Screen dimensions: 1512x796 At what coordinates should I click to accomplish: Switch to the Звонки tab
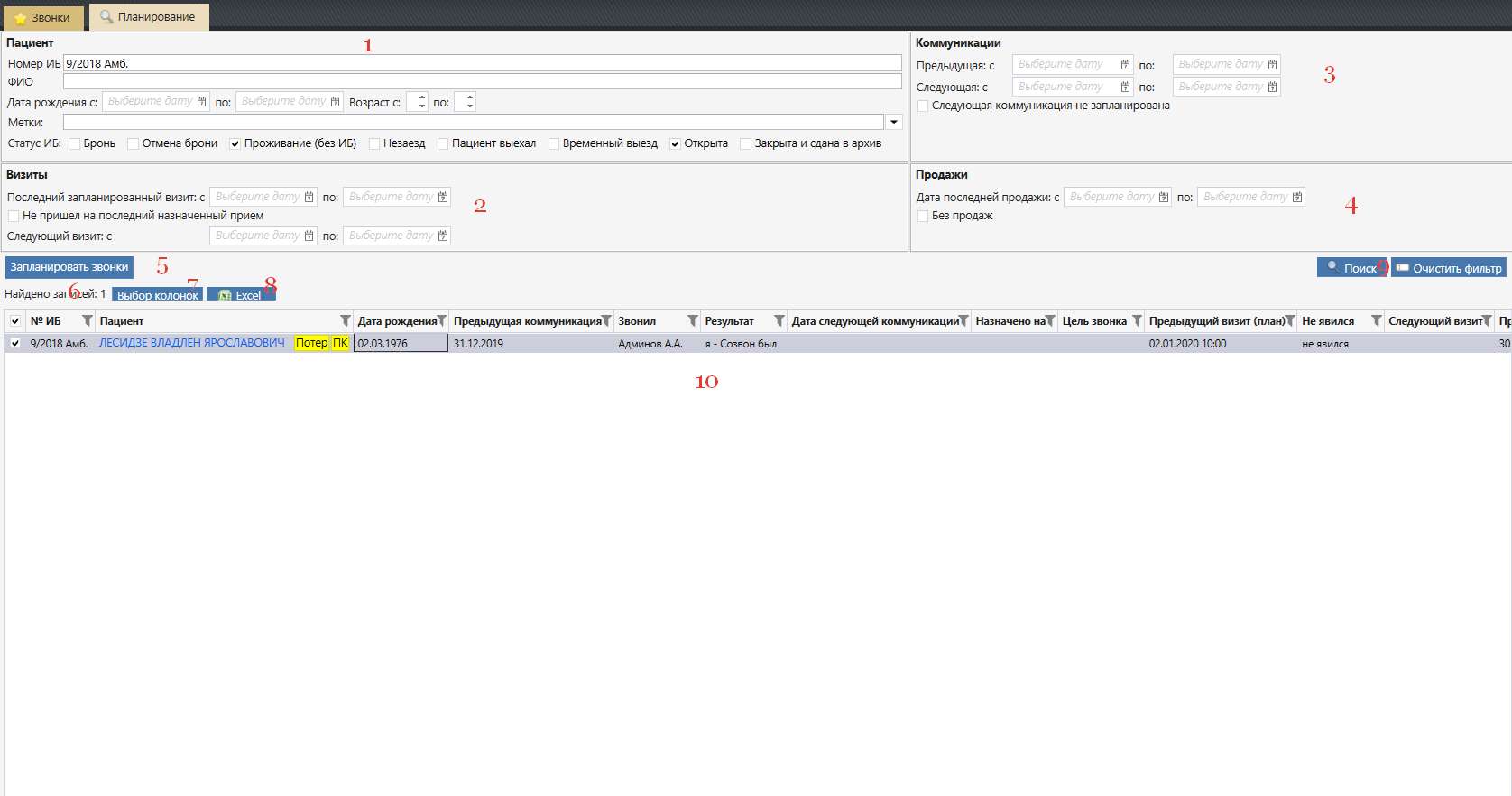click(x=42, y=17)
